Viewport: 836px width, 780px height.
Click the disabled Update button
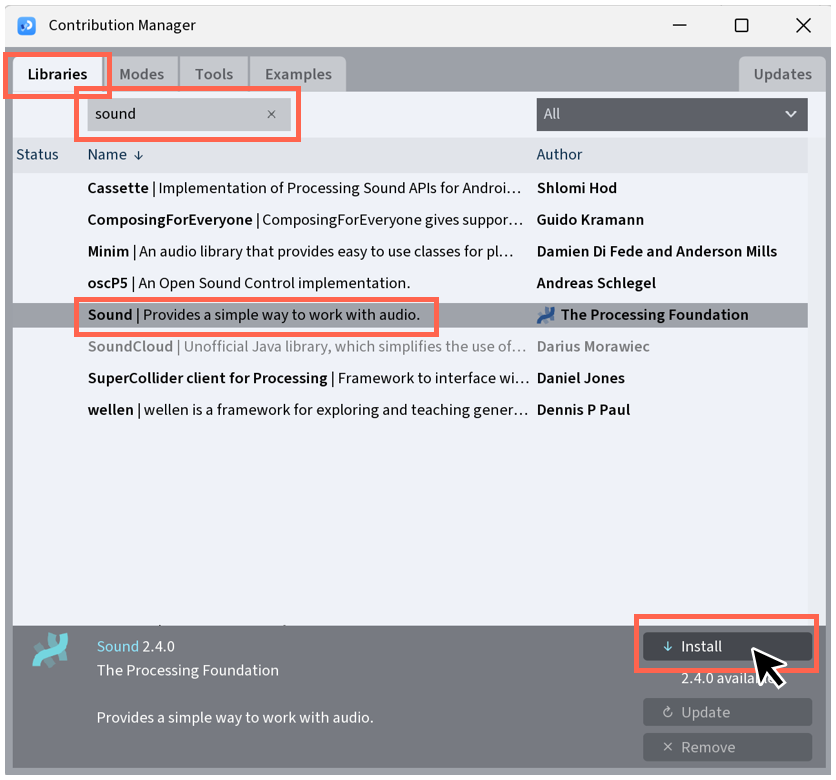[x=727, y=712]
